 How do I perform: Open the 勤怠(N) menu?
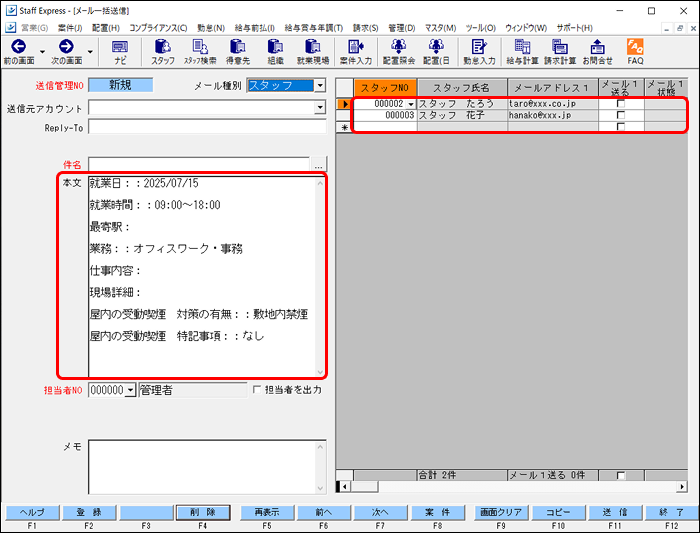click(x=211, y=28)
